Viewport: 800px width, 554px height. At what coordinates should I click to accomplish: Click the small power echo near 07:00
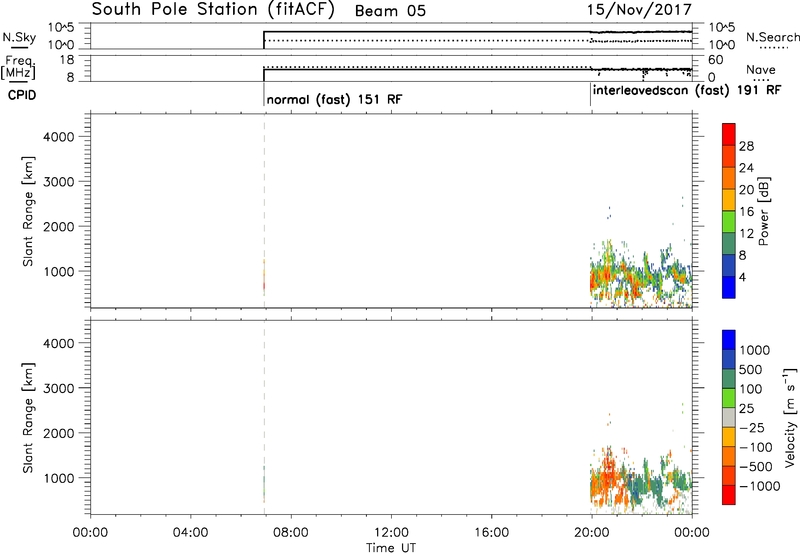264,278
